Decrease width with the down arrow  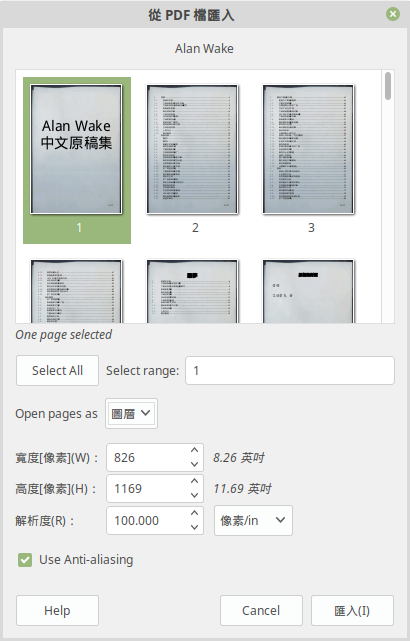[x=195, y=464]
